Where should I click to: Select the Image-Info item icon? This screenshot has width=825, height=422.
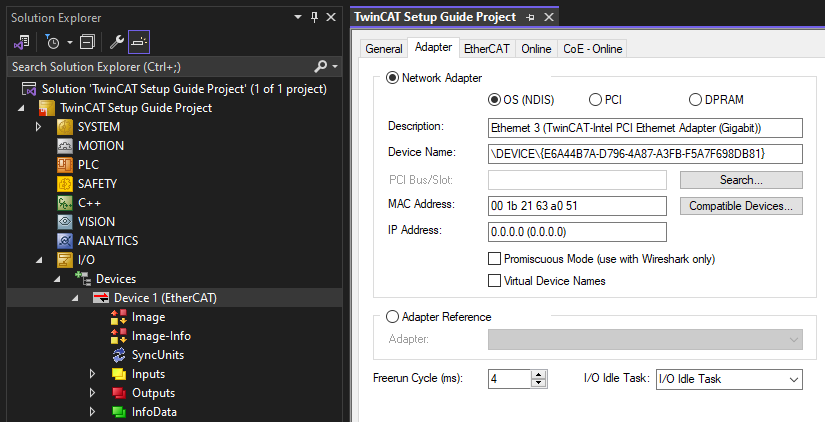(x=119, y=336)
